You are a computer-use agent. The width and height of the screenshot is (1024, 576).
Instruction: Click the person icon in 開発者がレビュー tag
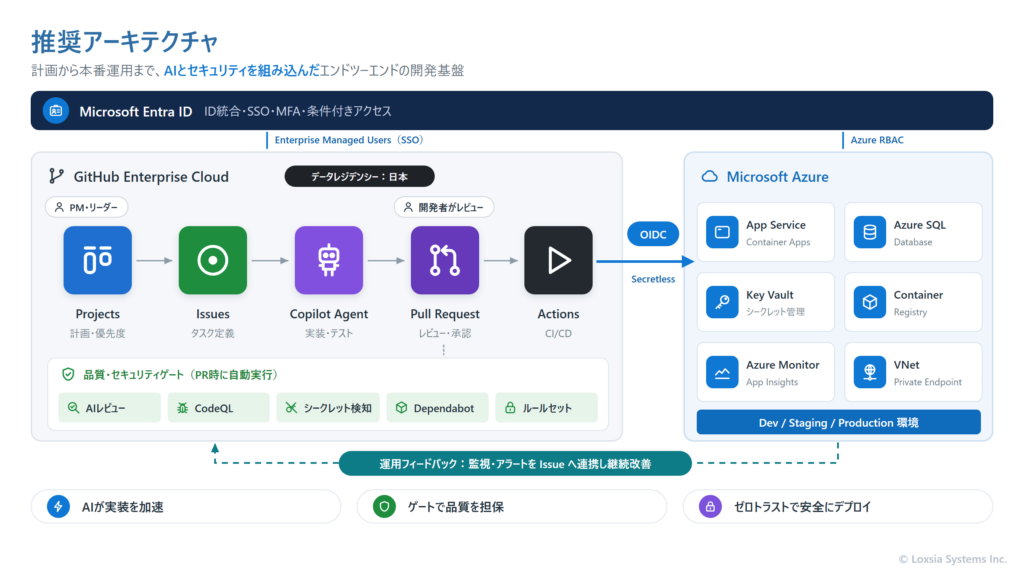point(408,207)
